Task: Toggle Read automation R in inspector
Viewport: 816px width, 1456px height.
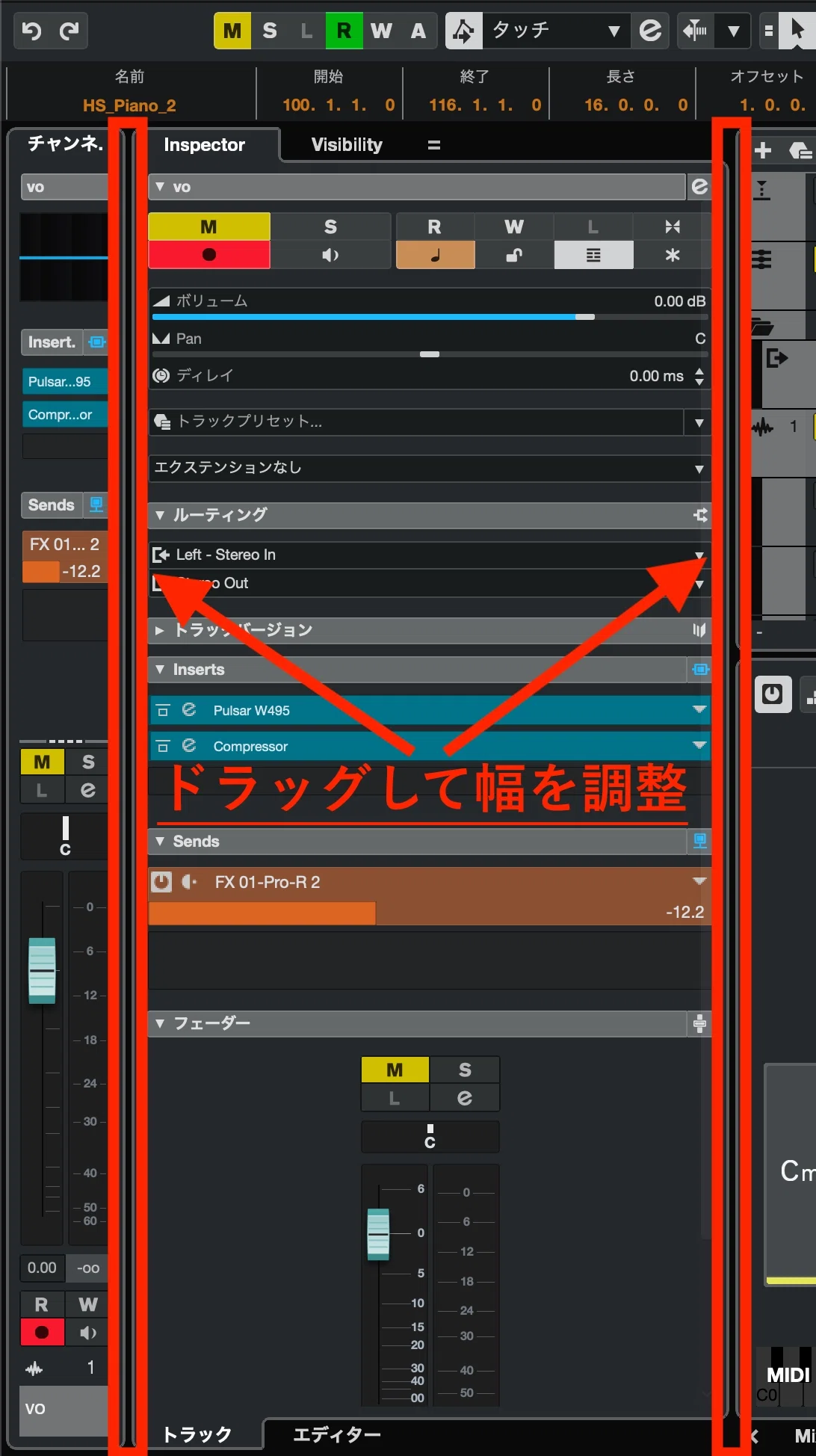Action: (435, 226)
